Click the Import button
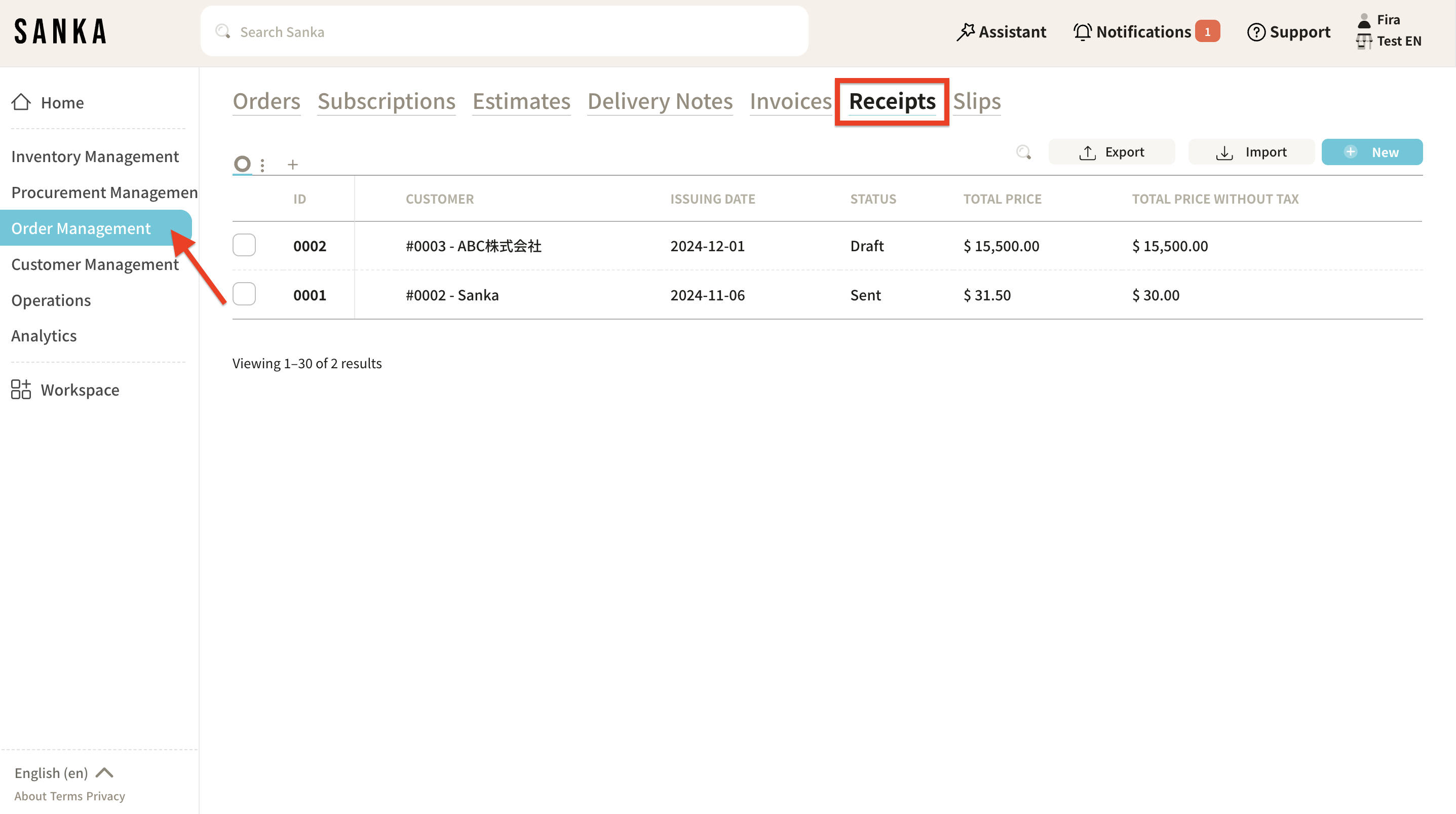This screenshot has width=1456, height=814. 1251,152
